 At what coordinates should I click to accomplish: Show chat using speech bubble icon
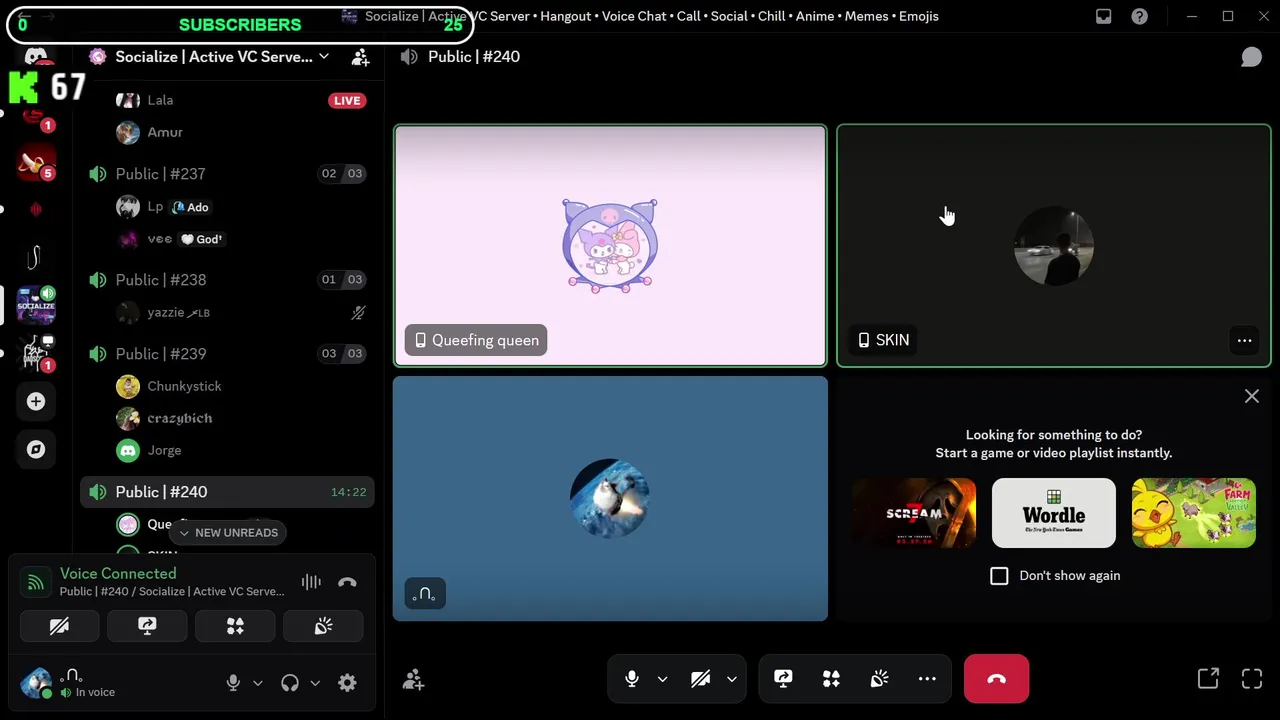[x=1251, y=57]
